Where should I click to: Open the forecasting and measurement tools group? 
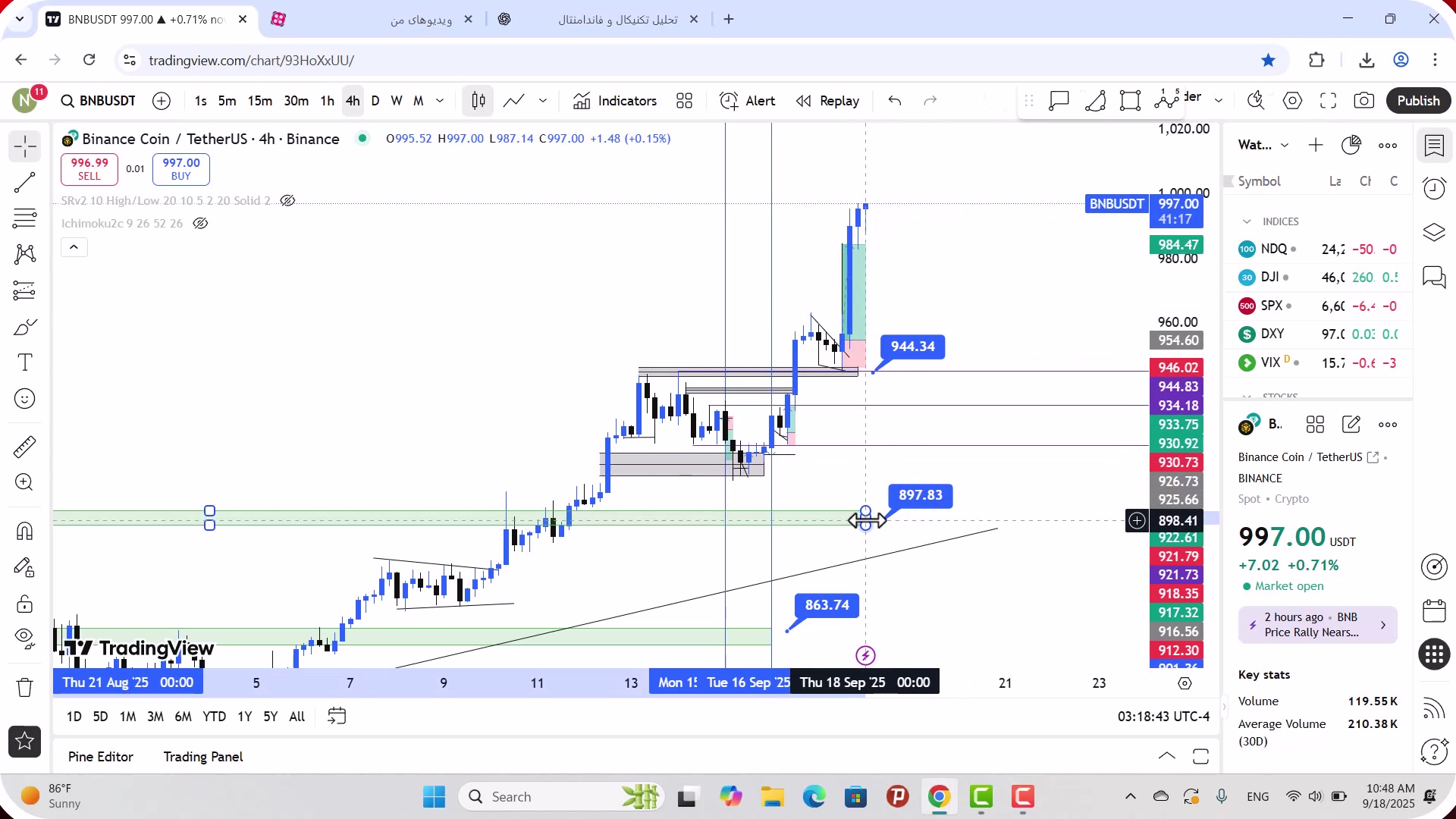coord(24,290)
